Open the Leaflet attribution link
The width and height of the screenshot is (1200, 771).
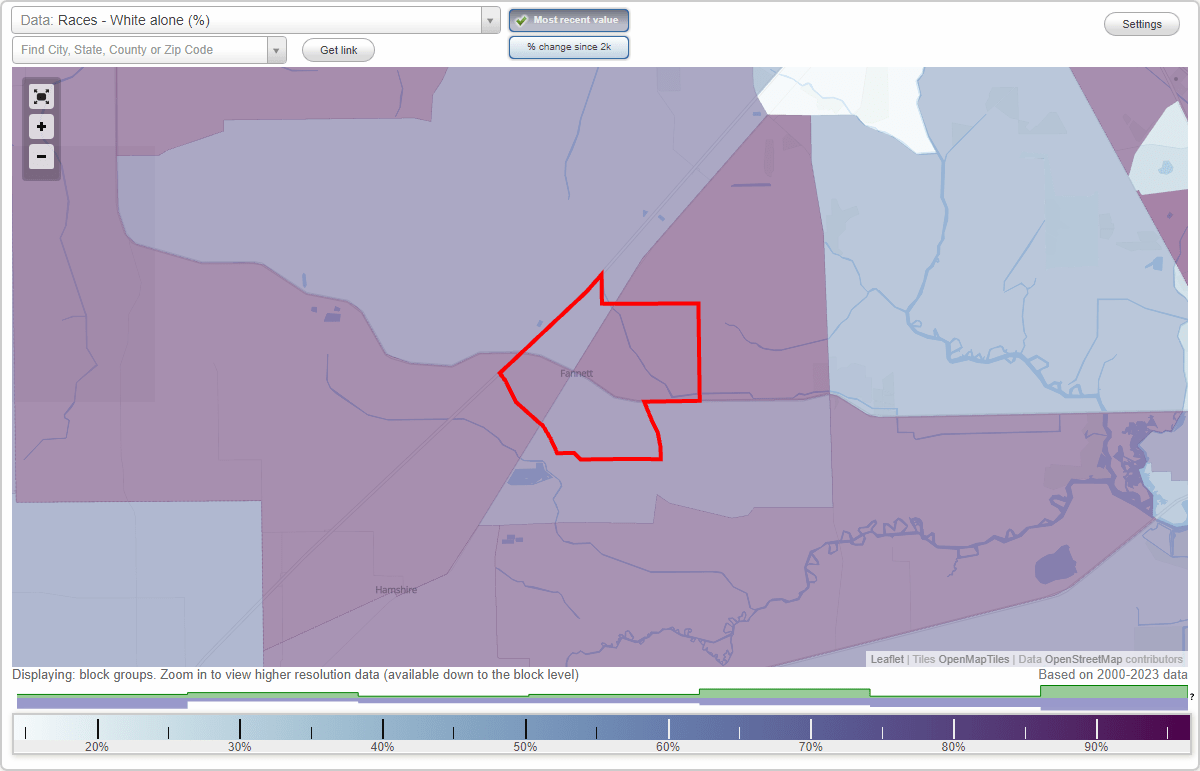click(x=886, y=659)
